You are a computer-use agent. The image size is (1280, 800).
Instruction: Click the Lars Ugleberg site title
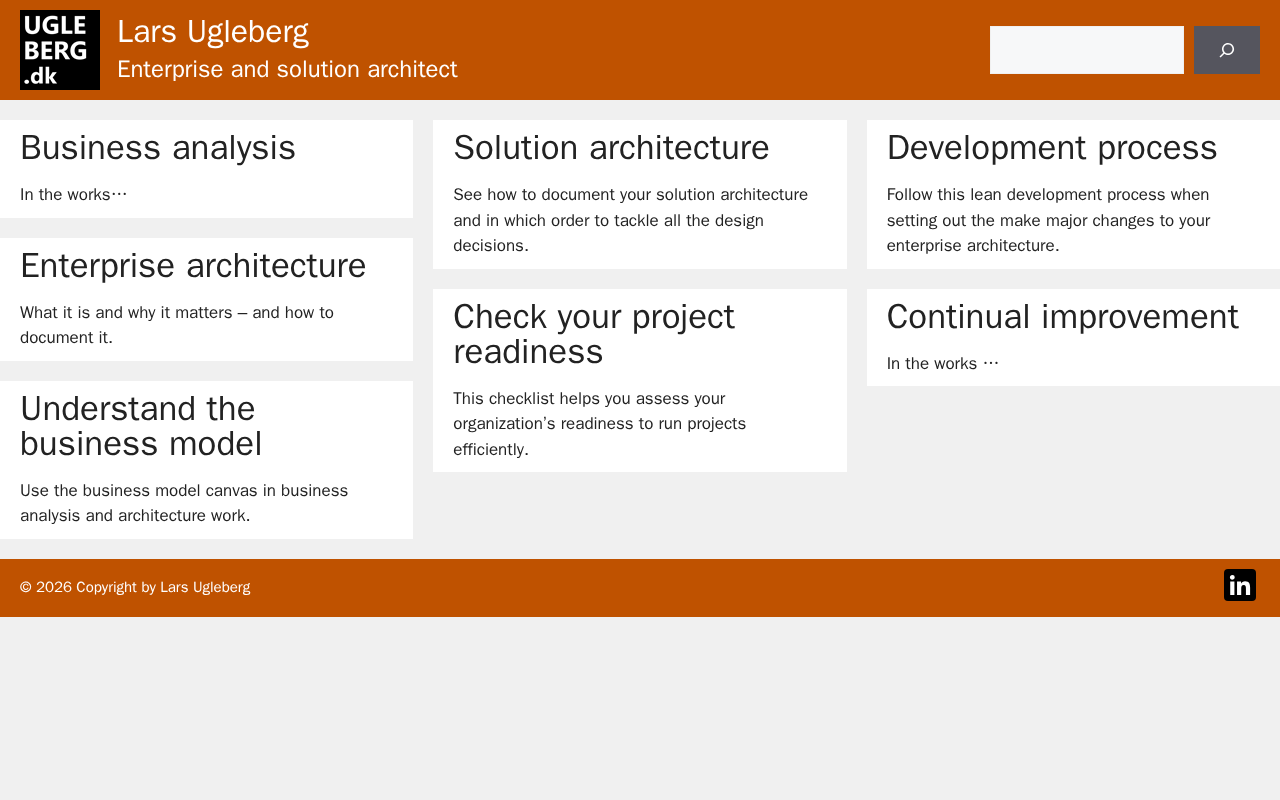pos(213,32)
